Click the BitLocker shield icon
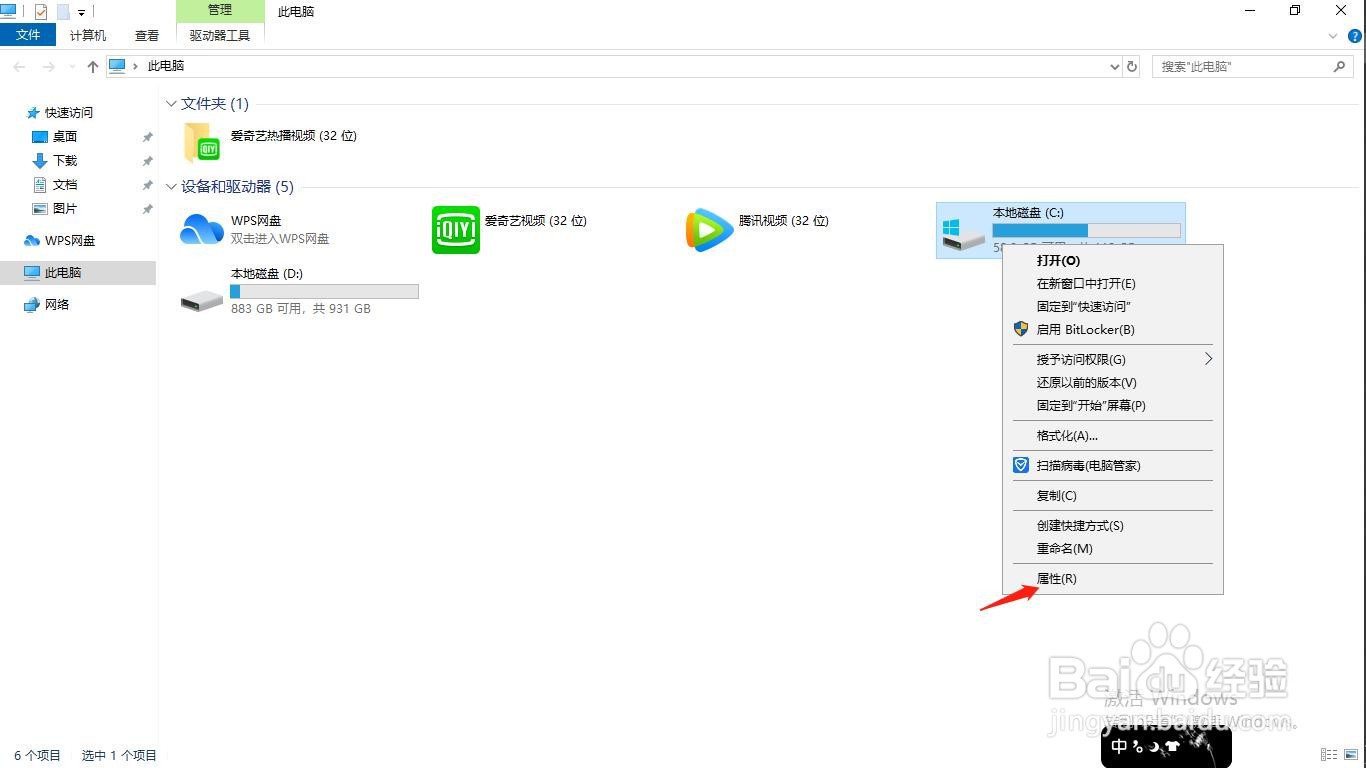 pyautogui.click(x=1021, y=329)
